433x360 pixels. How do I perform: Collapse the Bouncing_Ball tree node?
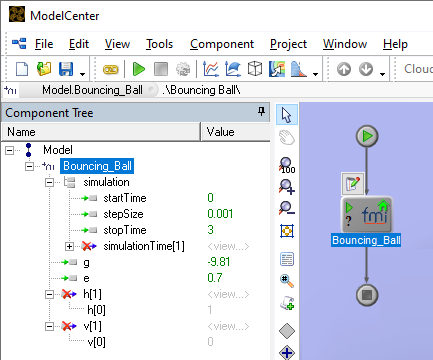[29, 166]
